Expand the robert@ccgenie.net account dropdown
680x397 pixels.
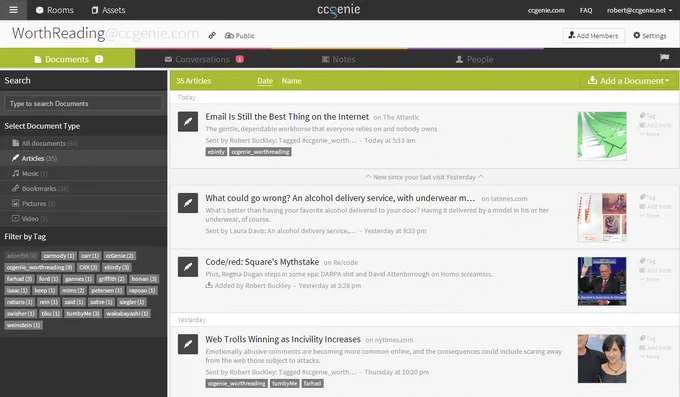[x=639, y=10]
